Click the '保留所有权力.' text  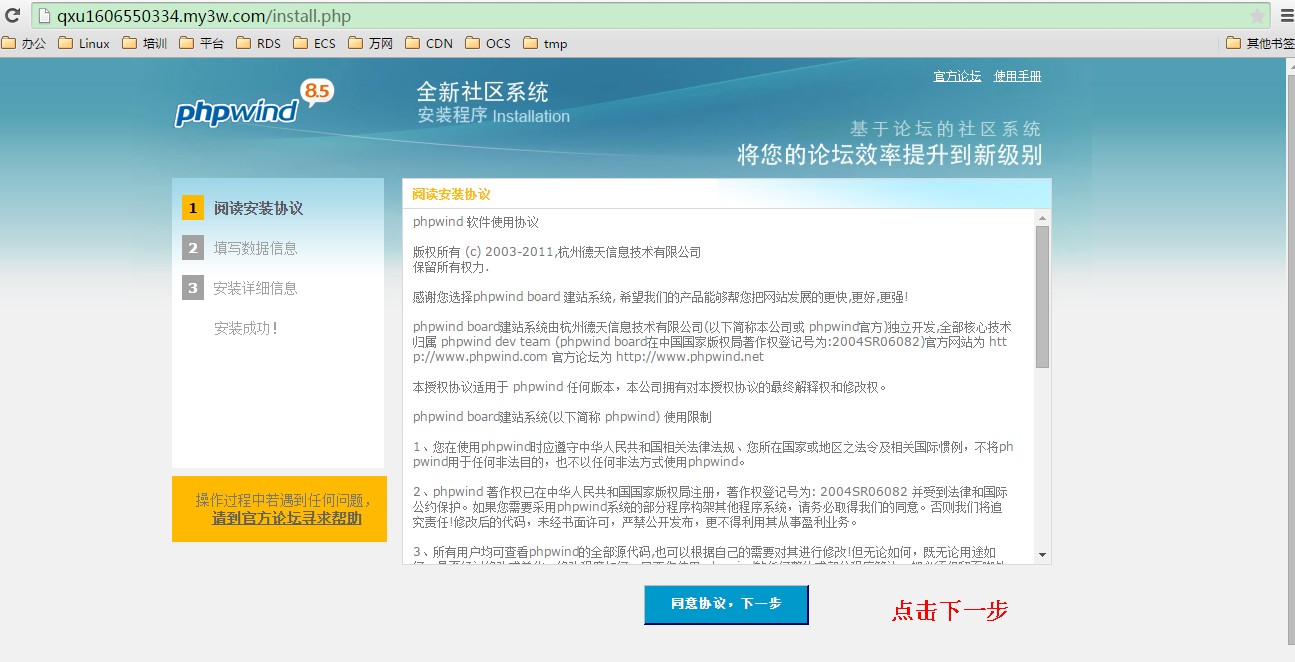(451, 267)
